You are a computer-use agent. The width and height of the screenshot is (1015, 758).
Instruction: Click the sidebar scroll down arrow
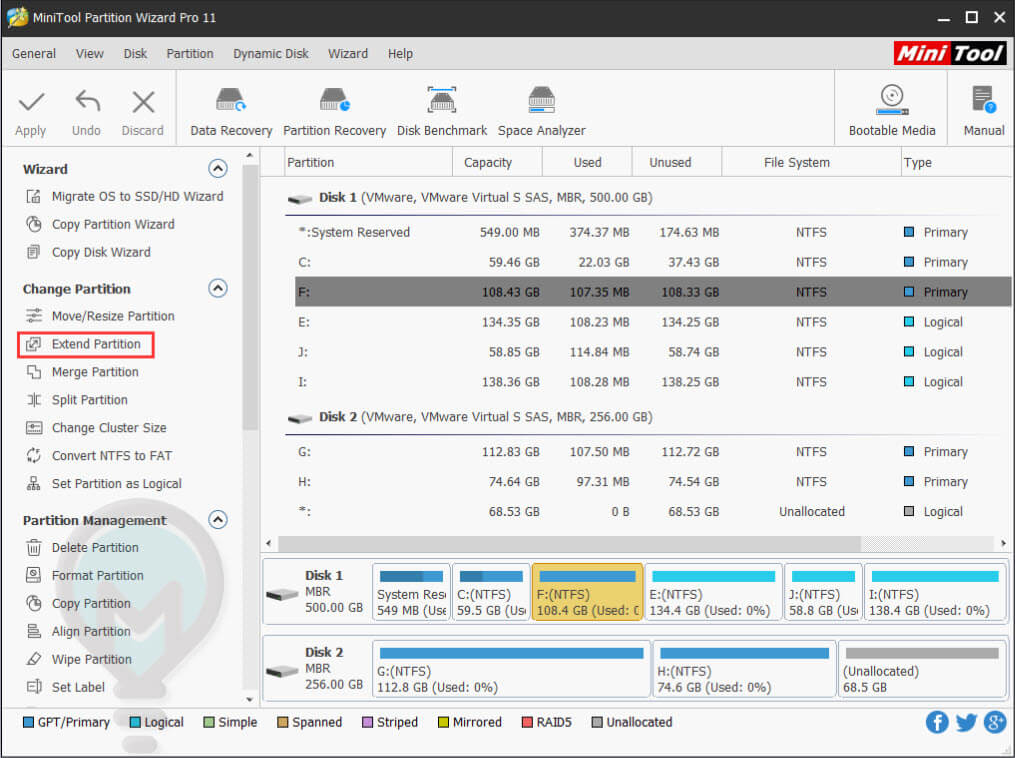point(250,700)
